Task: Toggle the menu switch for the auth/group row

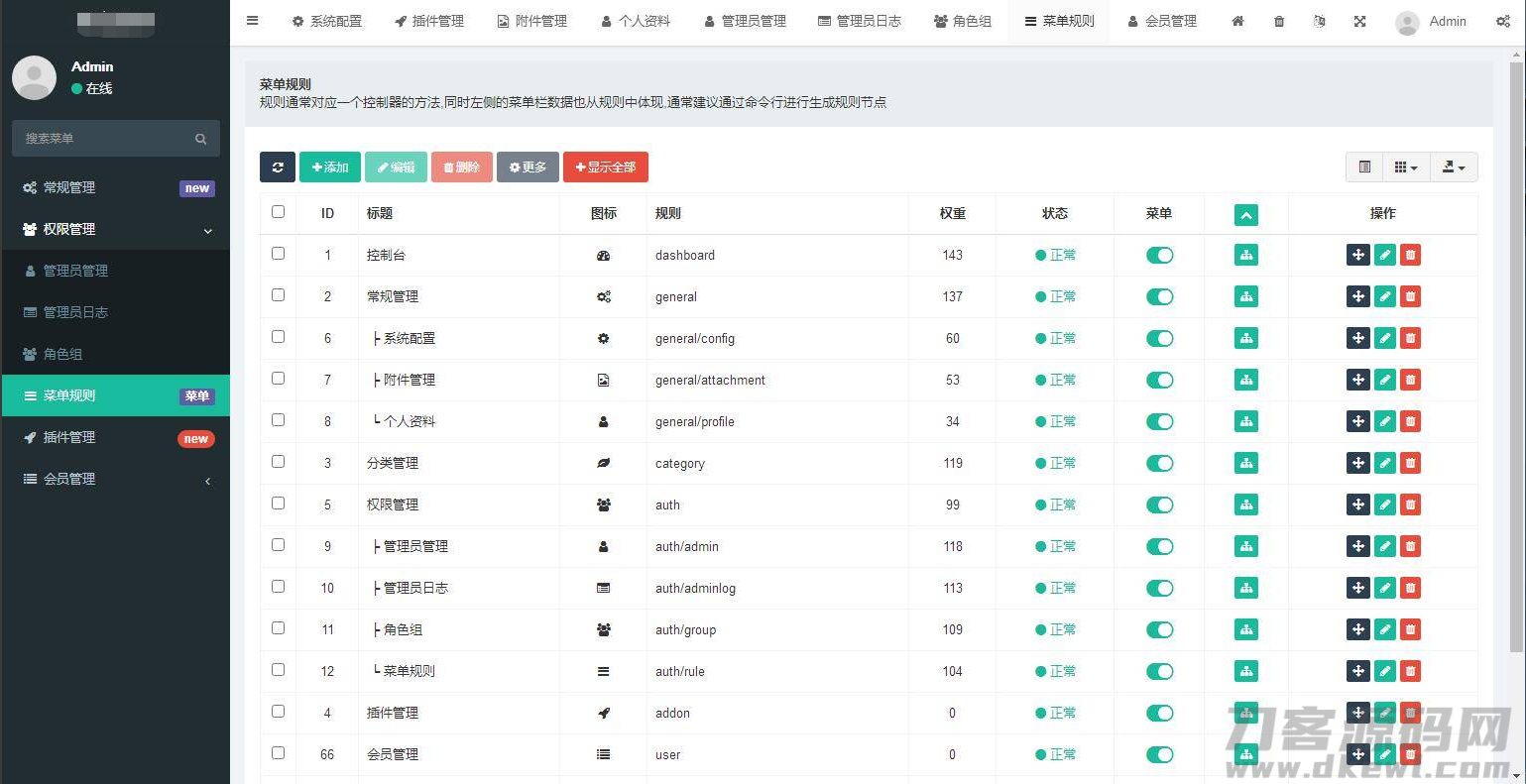Action: click(x=1159, y=629)
